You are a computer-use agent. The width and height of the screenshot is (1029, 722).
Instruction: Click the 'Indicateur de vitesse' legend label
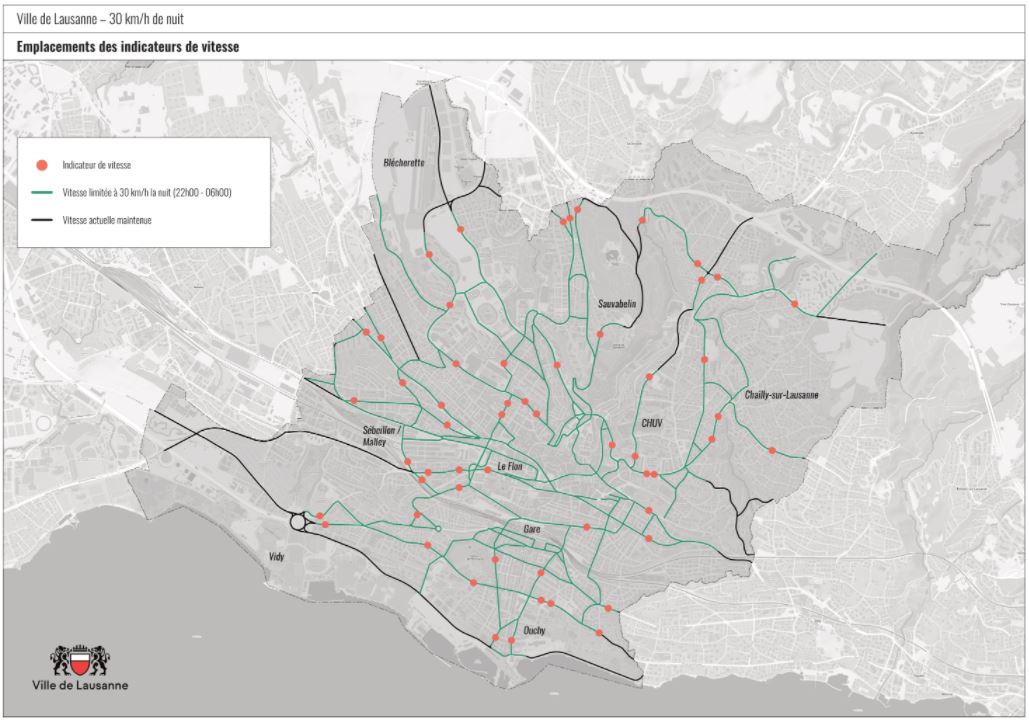[96, 165]
